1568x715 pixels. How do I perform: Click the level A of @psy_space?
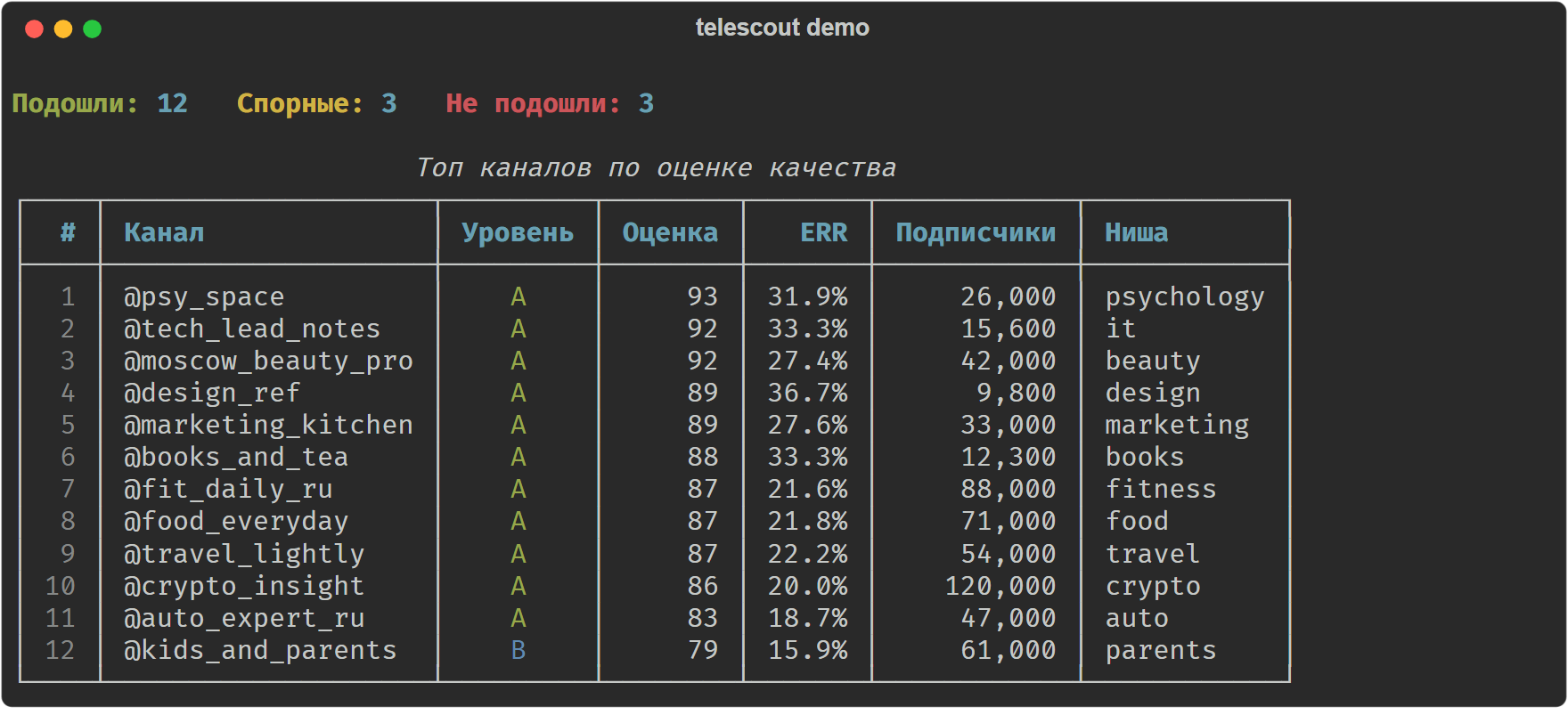[519, 297]
